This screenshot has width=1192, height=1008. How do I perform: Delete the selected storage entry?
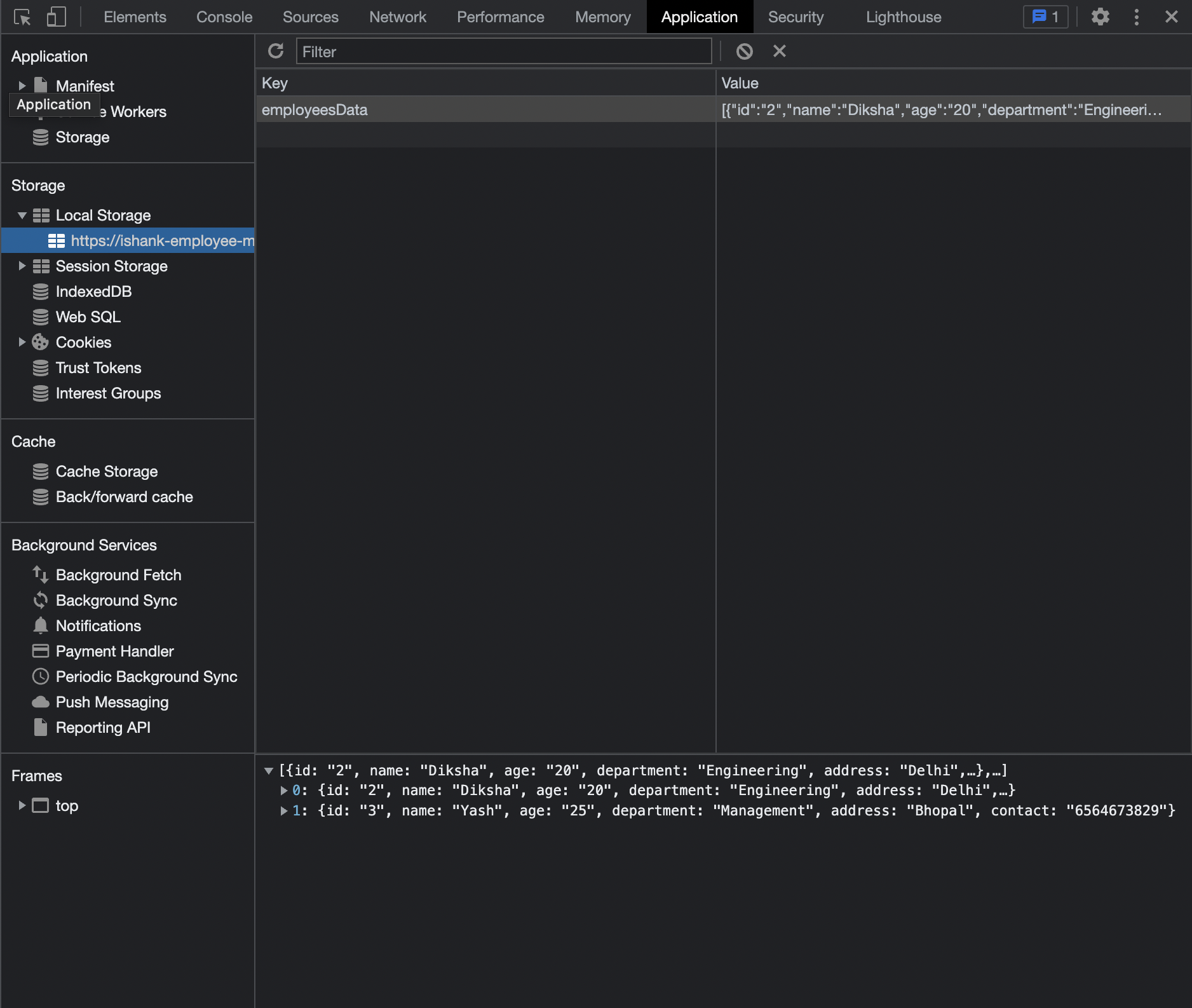pyautogui.click(x=780, y=51)
